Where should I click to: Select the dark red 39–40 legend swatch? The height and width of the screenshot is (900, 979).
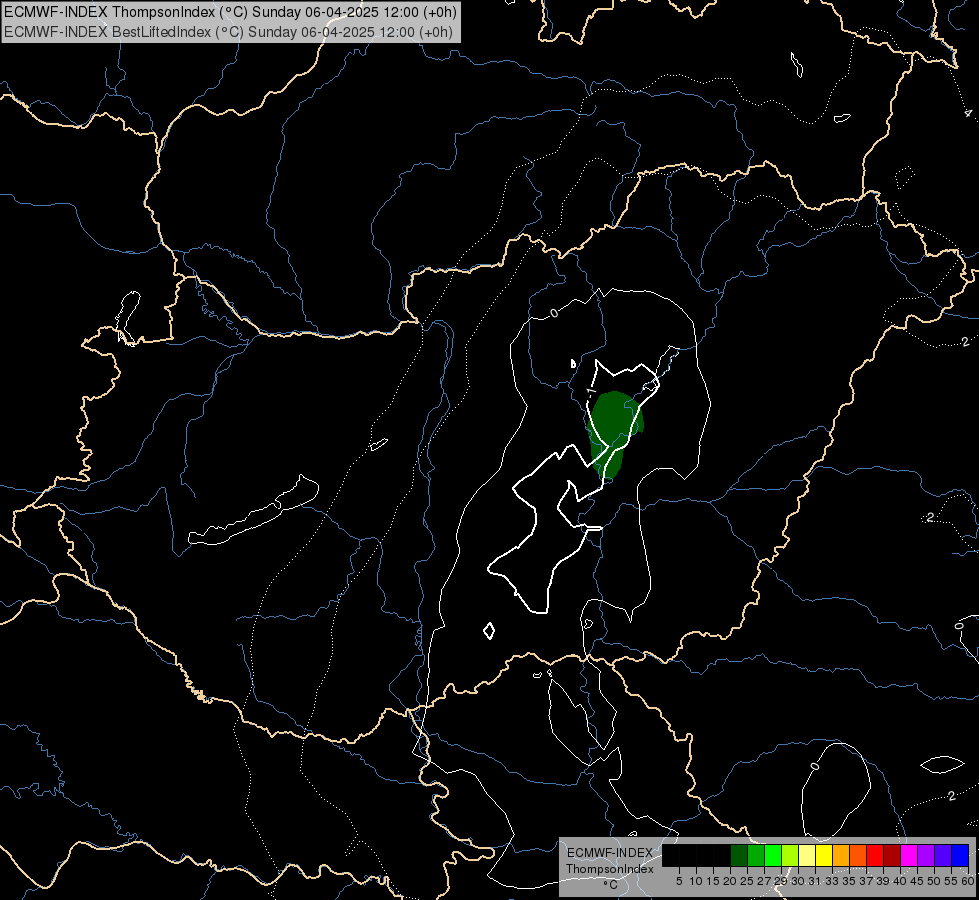892,855
